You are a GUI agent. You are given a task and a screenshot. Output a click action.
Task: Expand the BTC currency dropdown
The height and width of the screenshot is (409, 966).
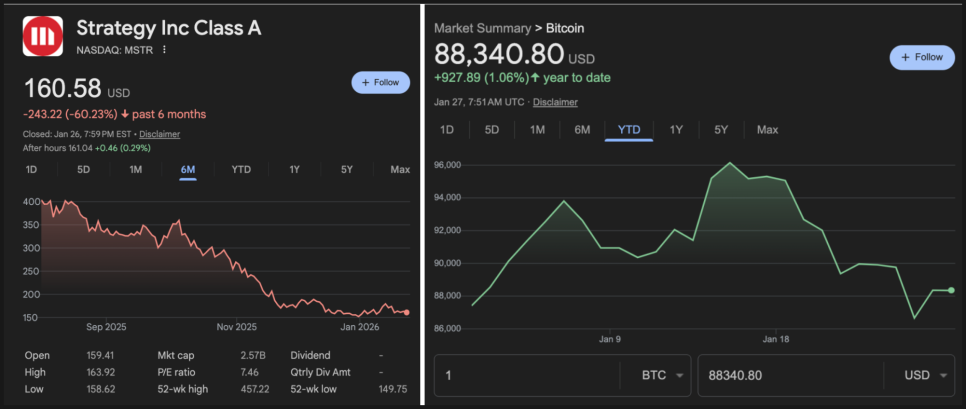(663, 375)
